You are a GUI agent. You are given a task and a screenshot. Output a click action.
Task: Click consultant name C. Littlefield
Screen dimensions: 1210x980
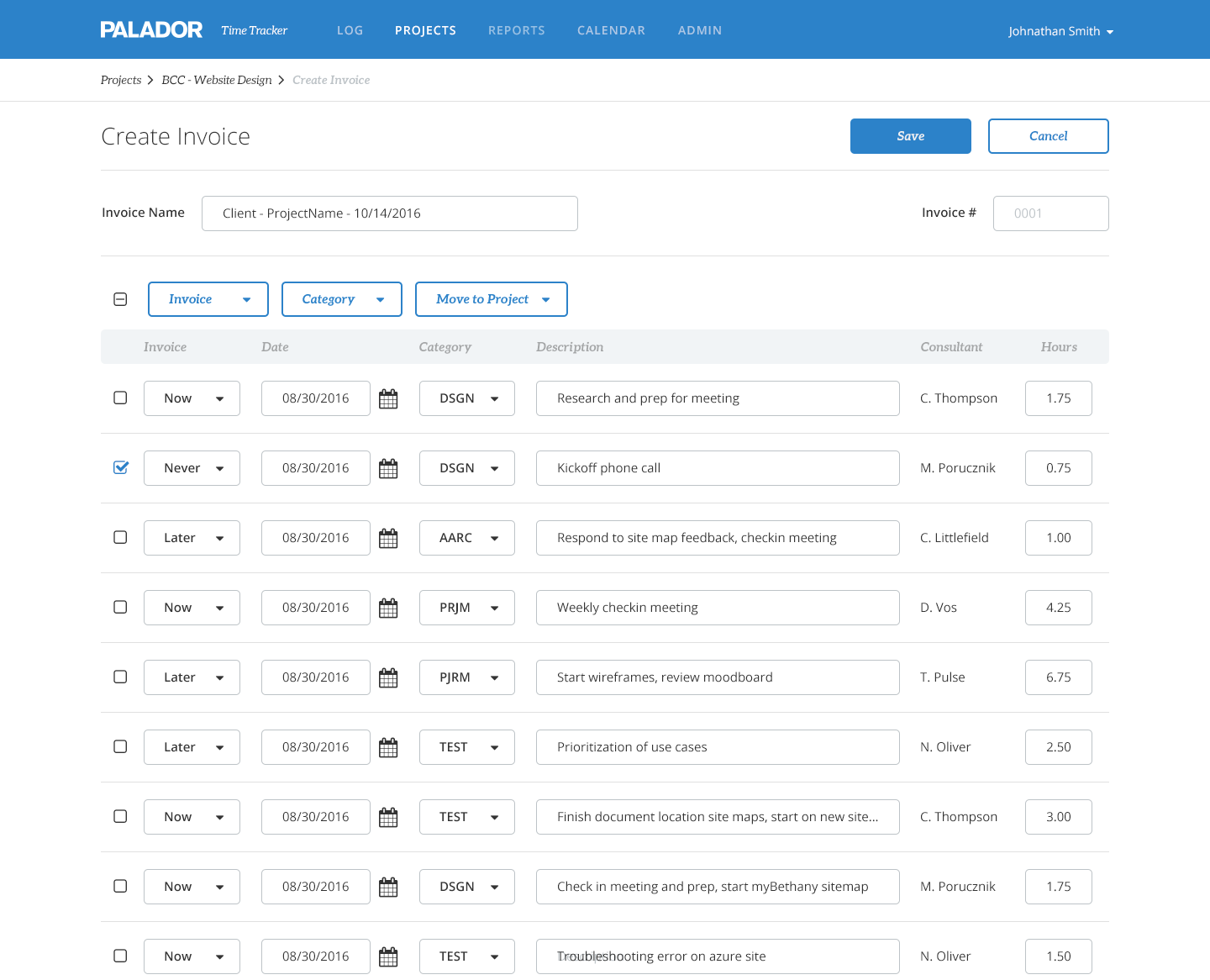click(955, 538)
